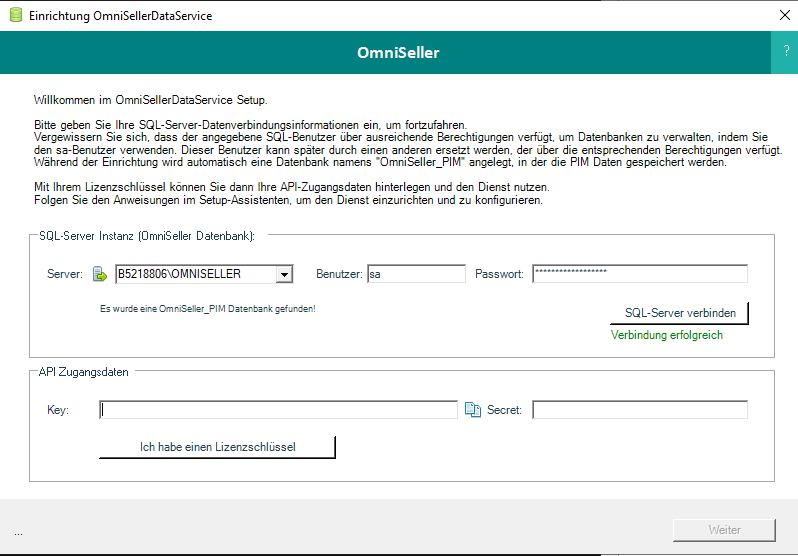Click the SQL-Server verbinden button
The width and height of the screenshot is (798, 556).
(x=679, y=313)
